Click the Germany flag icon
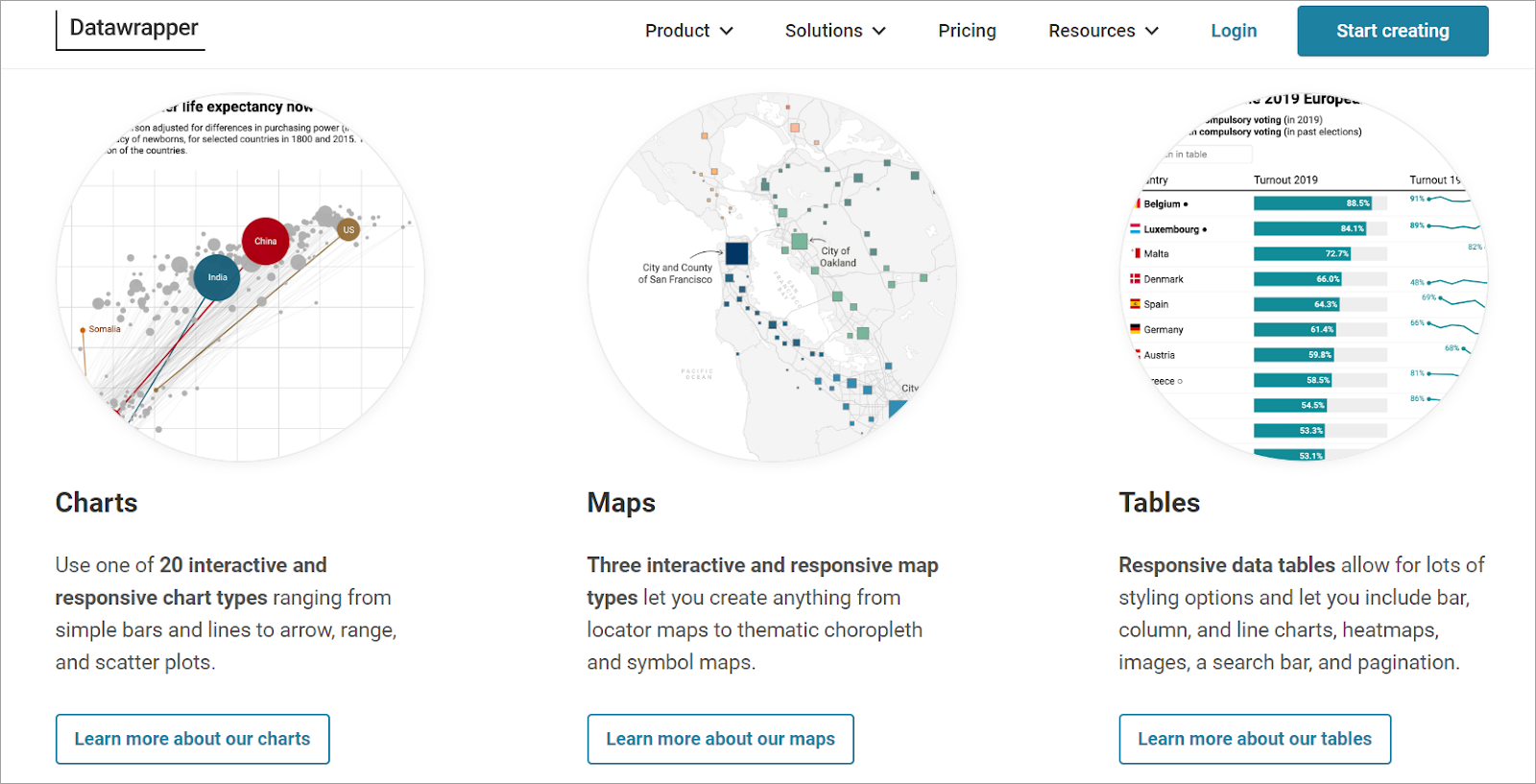1536x784 pixels. pyautogui.click(x=1135, y=328)
